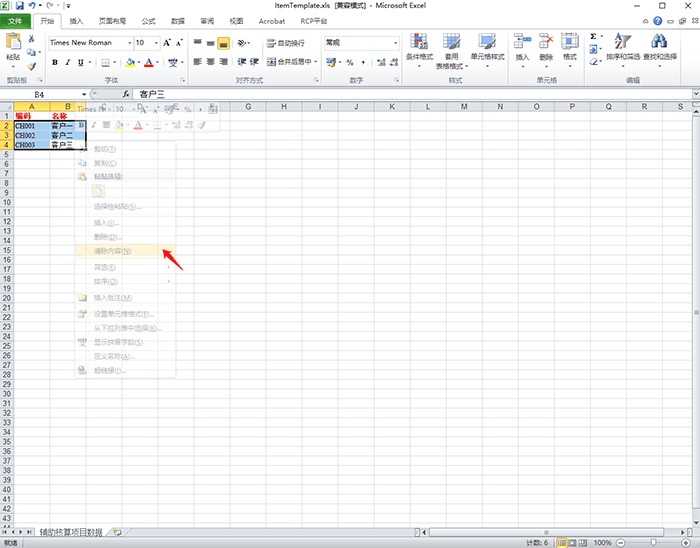The height and width of the screenshot is (548, 700).
Task: Open Find & Select binoculars (查找和选择)
Action: click(659, 49)
